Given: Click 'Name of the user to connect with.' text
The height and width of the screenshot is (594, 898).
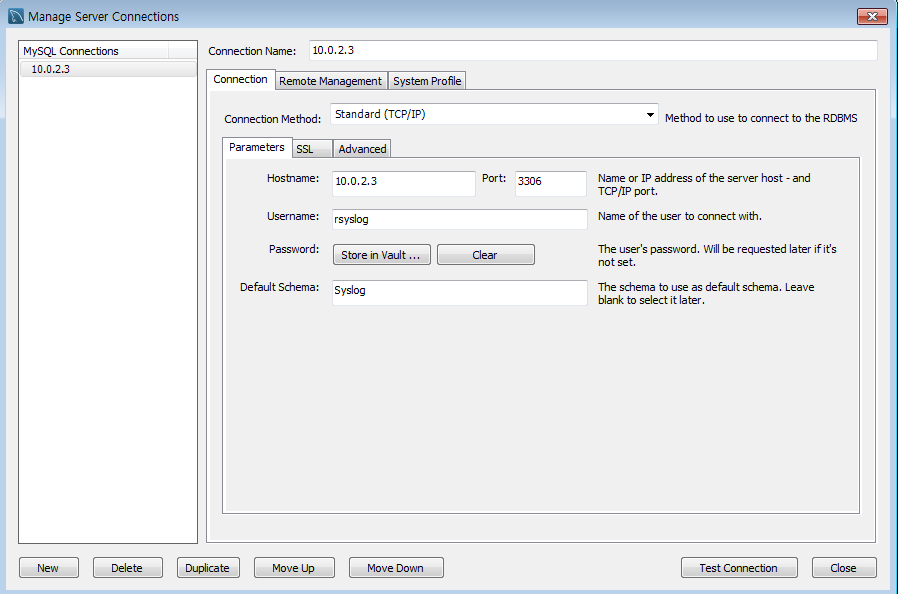Looking at the screenshot, I should 680,216.
